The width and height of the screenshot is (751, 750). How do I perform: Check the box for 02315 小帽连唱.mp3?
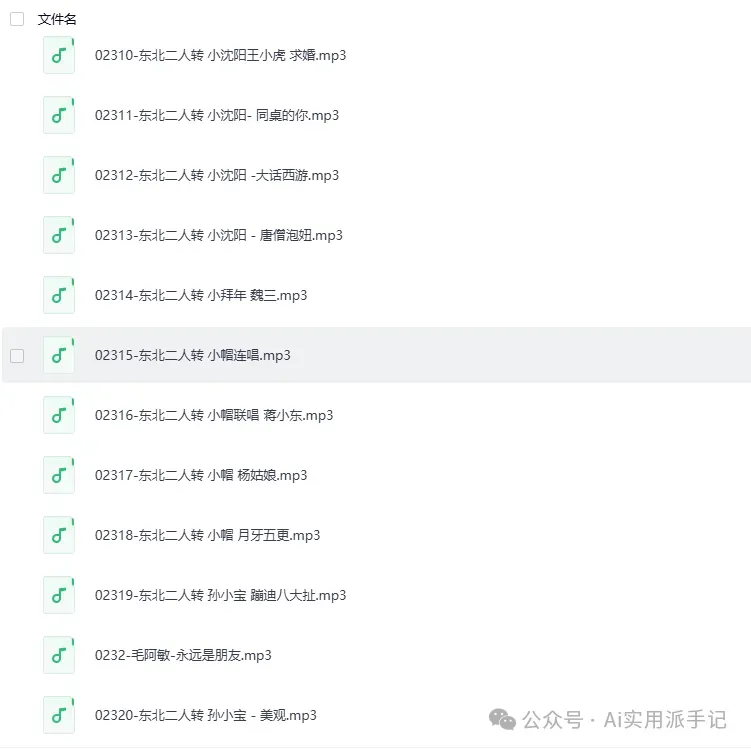(17, 356)
